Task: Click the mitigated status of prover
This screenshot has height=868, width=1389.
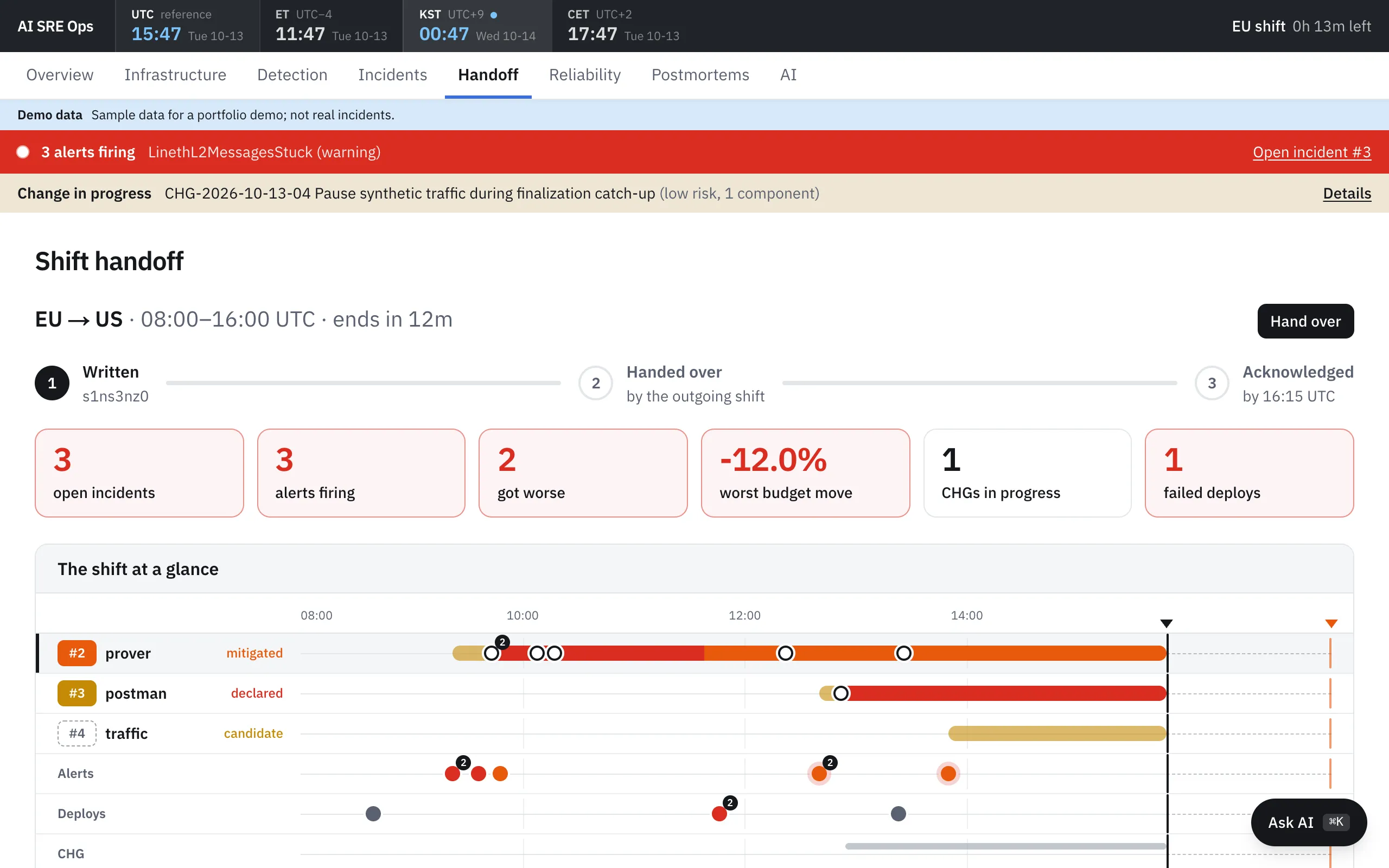Action: point(254,653)
